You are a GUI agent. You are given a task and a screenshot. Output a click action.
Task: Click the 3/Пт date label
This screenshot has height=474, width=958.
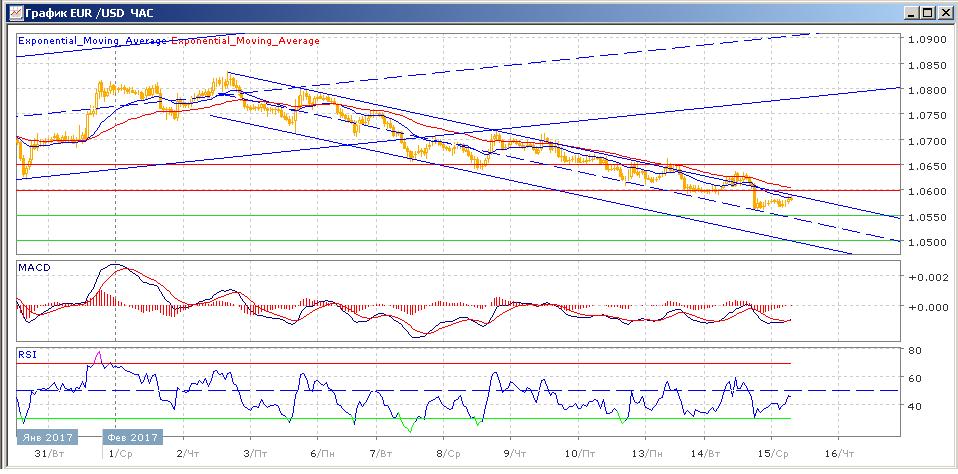point(254,454)
